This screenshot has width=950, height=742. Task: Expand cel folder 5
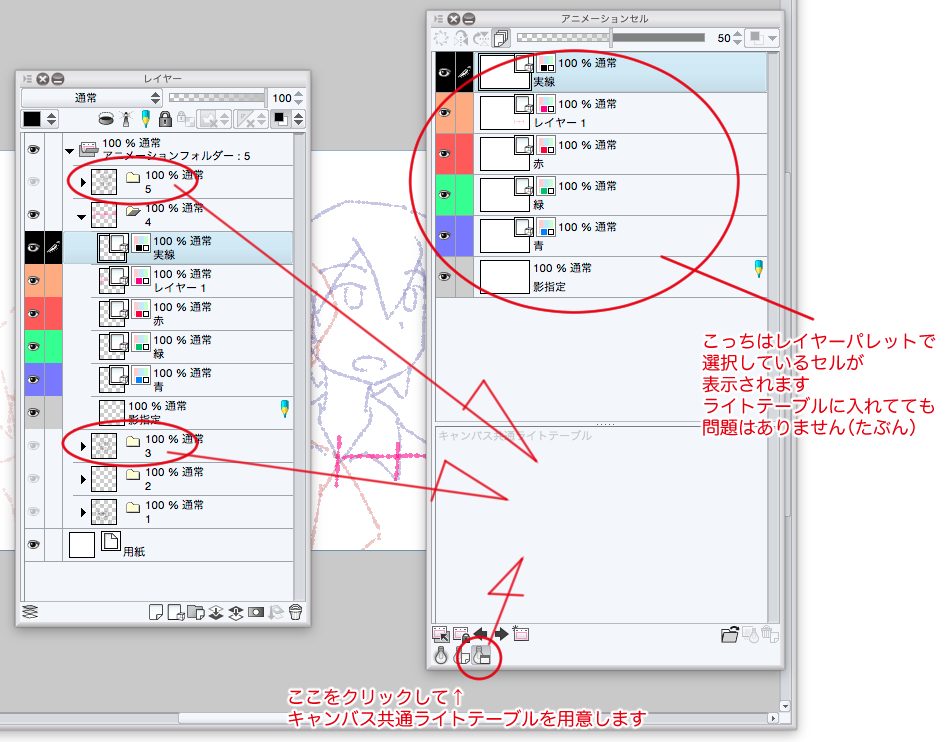[x=83, y=182]
